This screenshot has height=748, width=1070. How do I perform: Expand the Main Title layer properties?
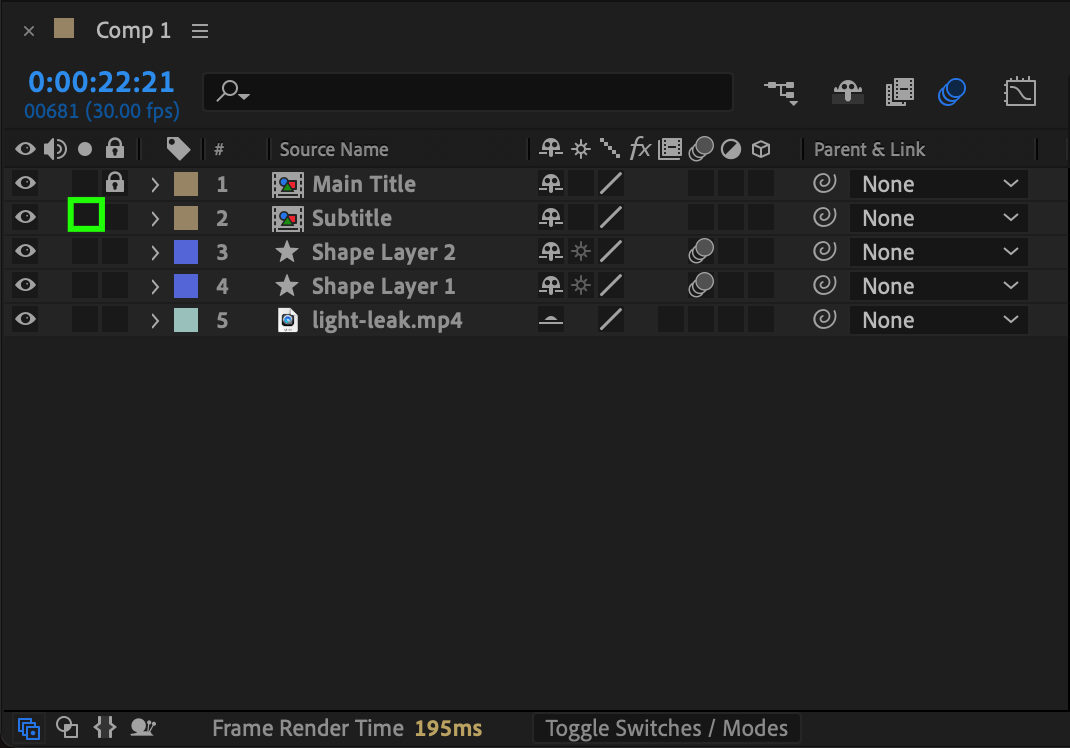tap(155, 184)
